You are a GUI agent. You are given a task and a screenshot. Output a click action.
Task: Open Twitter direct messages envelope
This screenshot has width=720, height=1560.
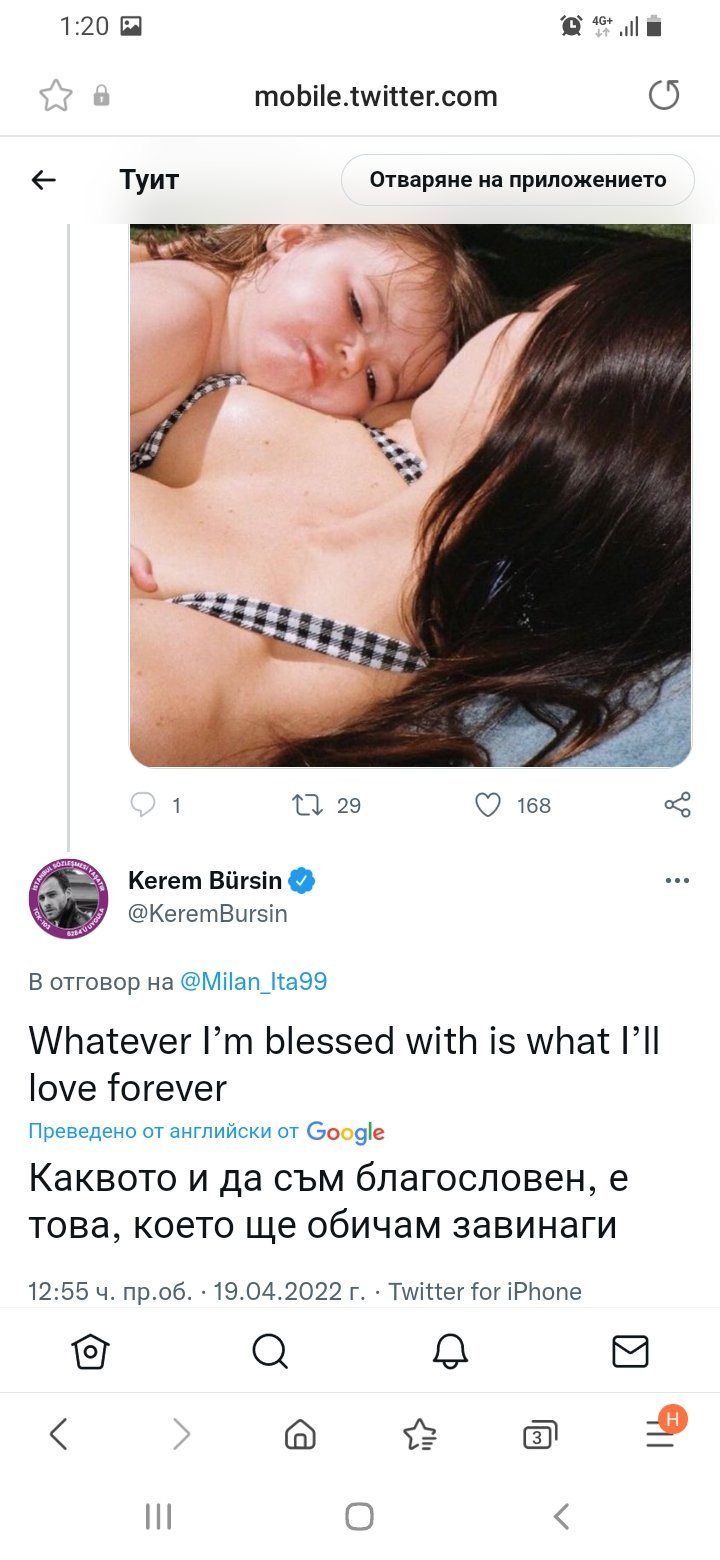pos(630,1352)
